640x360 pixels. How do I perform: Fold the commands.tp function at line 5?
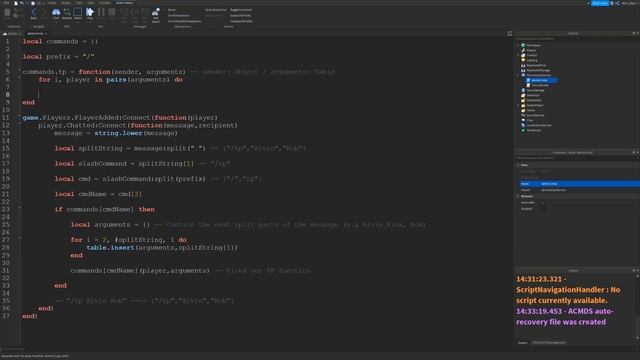pyautogui.click(x=19, y=71)
